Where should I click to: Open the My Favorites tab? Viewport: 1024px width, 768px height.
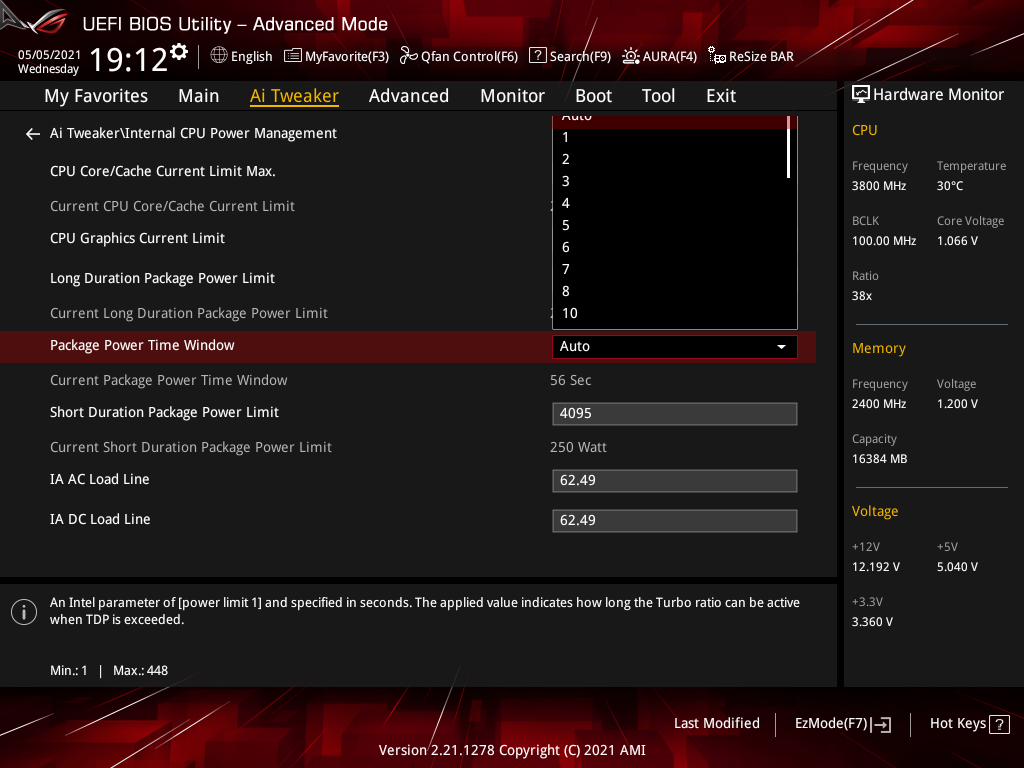pos(96,96)
